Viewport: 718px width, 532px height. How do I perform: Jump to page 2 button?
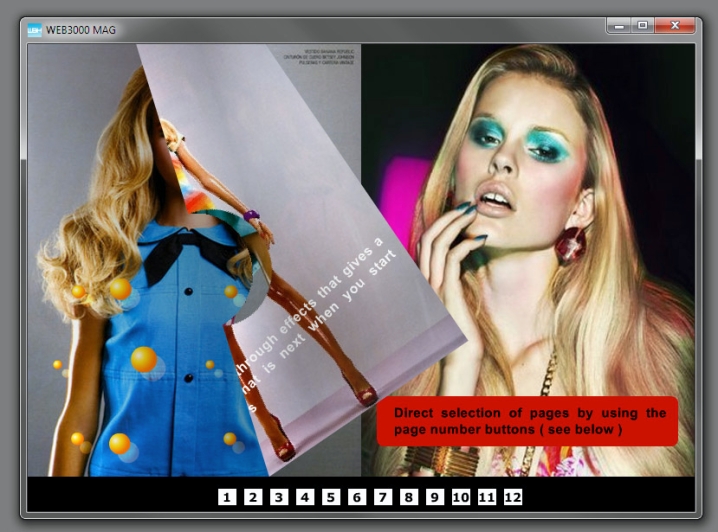pos(253,496)
